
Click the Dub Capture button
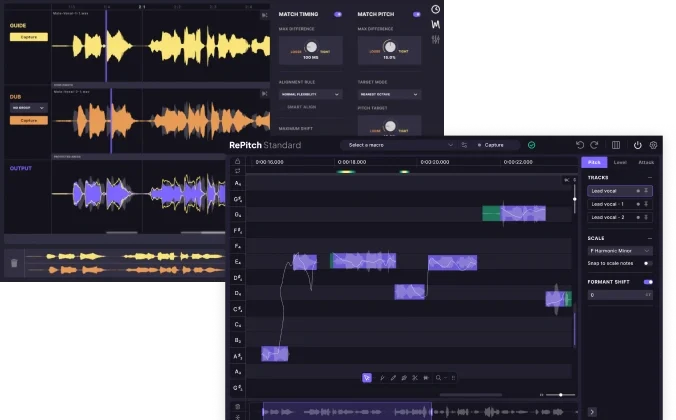point(28,120)
